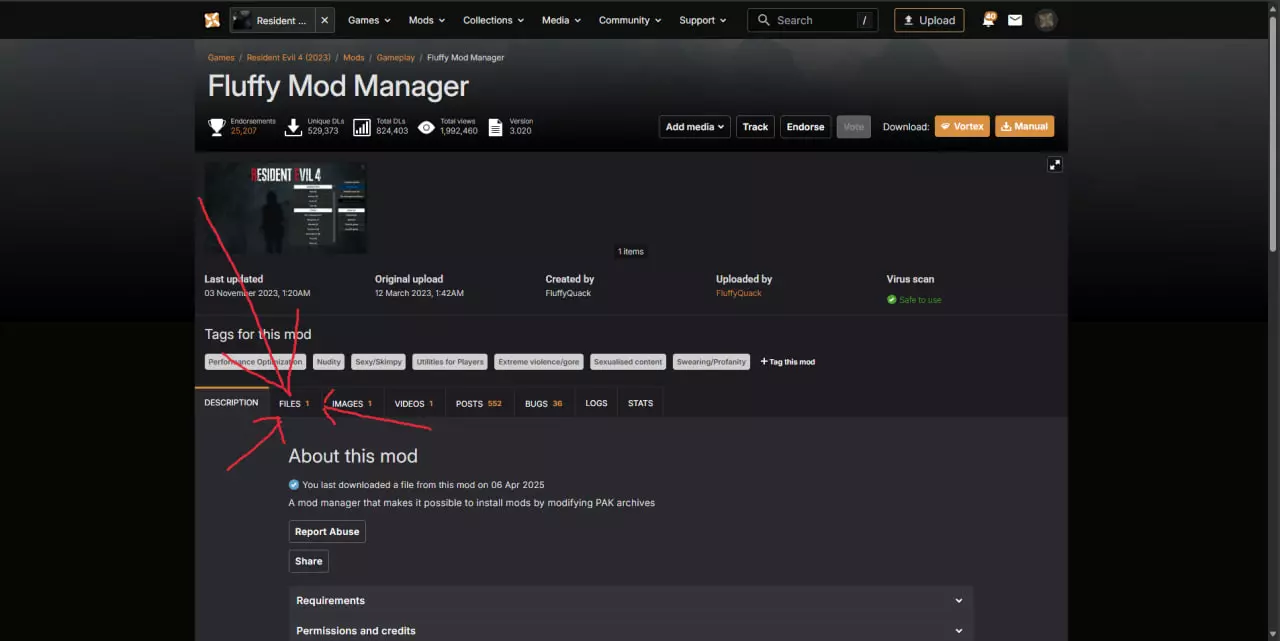
Task: Open the Mods dropdown menu
Action: [427, 20]
